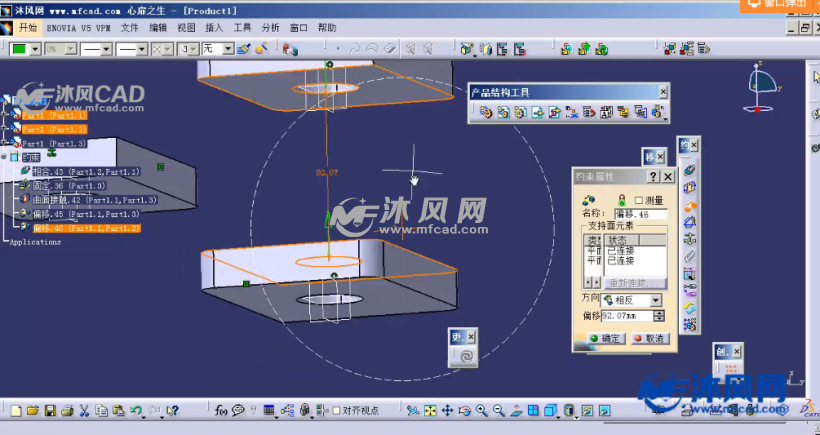Click the Fly Mode icon

point(413,411)
